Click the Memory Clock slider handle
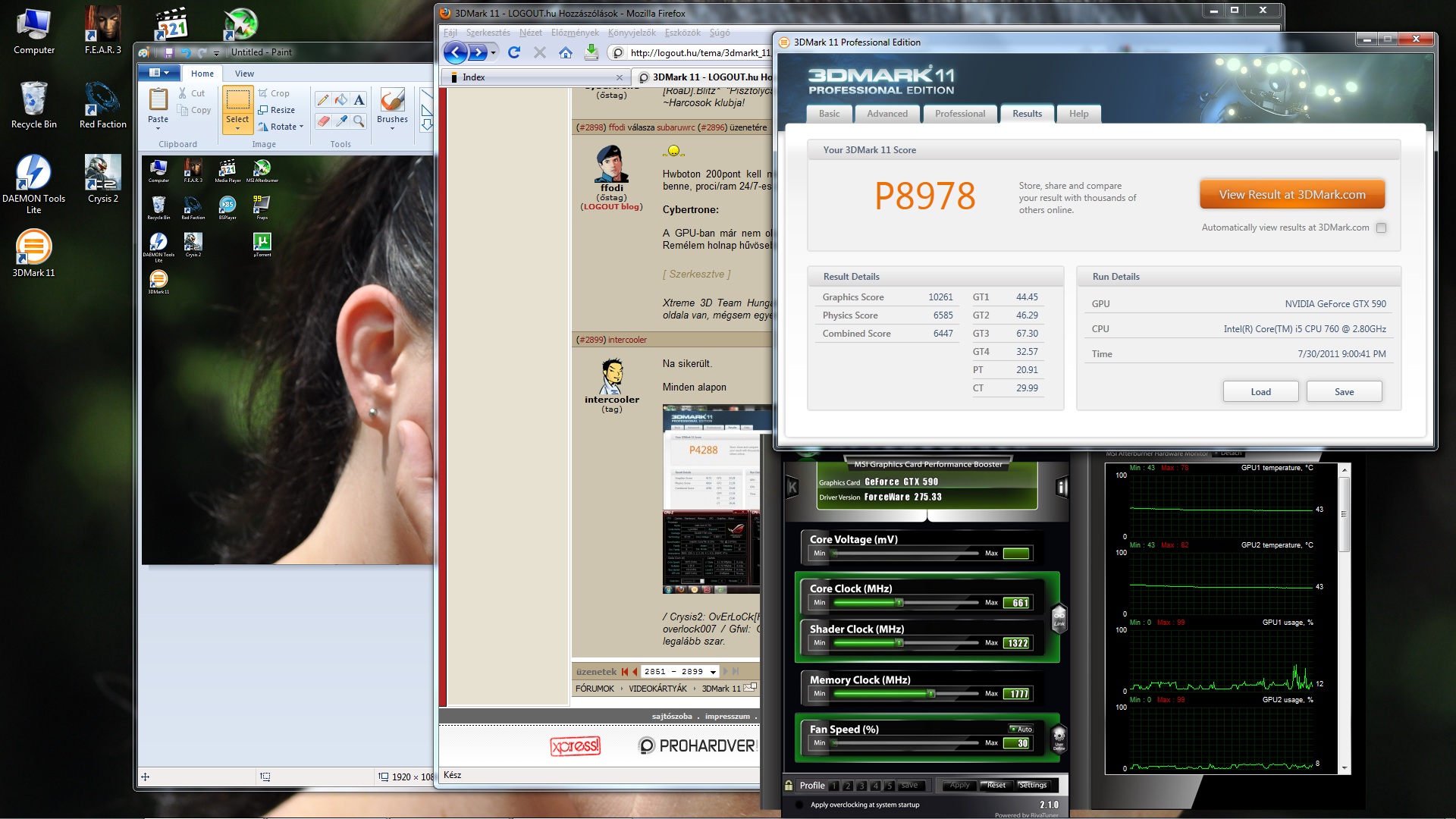 tap(930, 693)
